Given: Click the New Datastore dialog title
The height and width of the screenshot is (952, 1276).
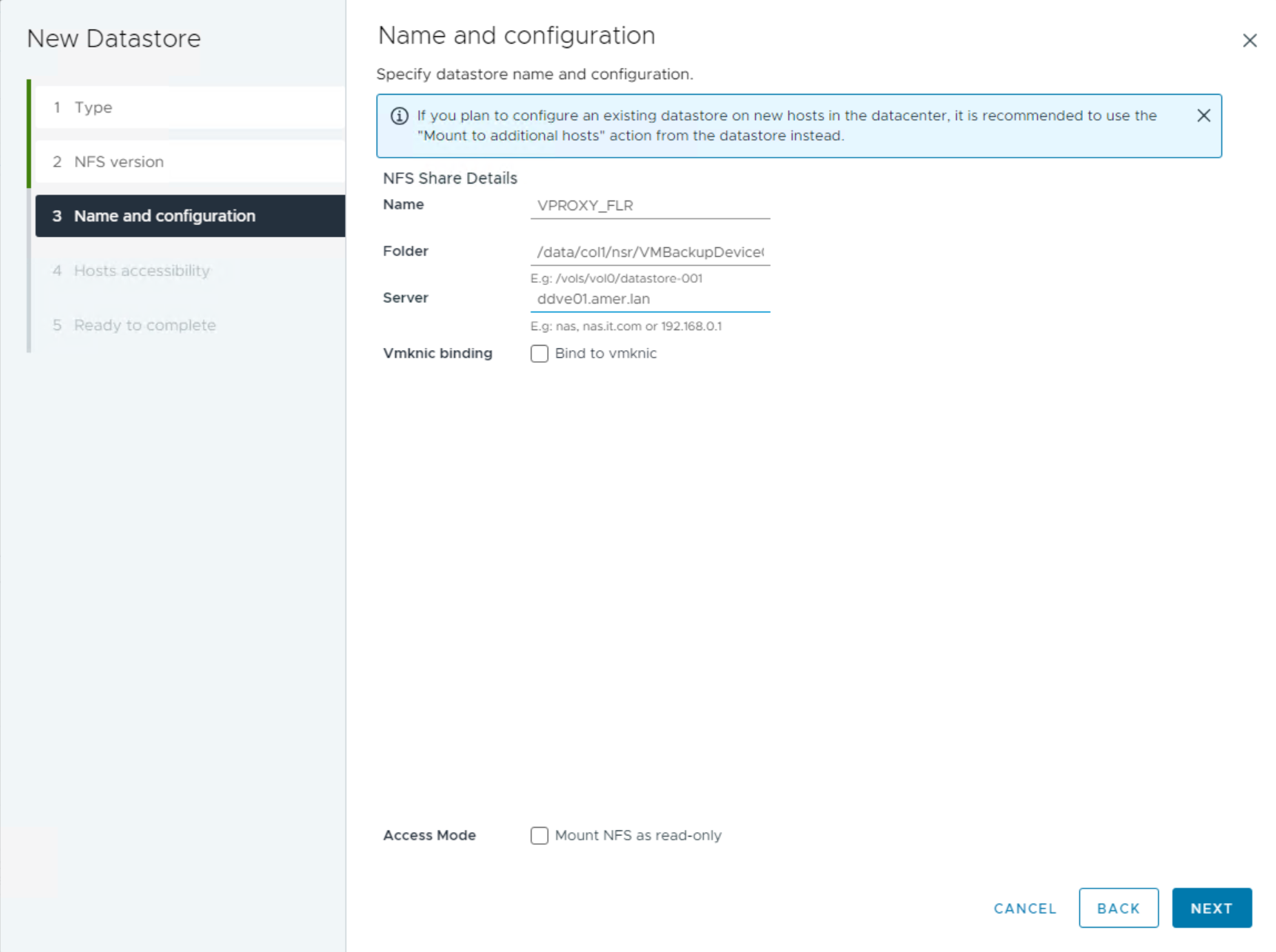Looking at the screenshot, I should [114, 38].
